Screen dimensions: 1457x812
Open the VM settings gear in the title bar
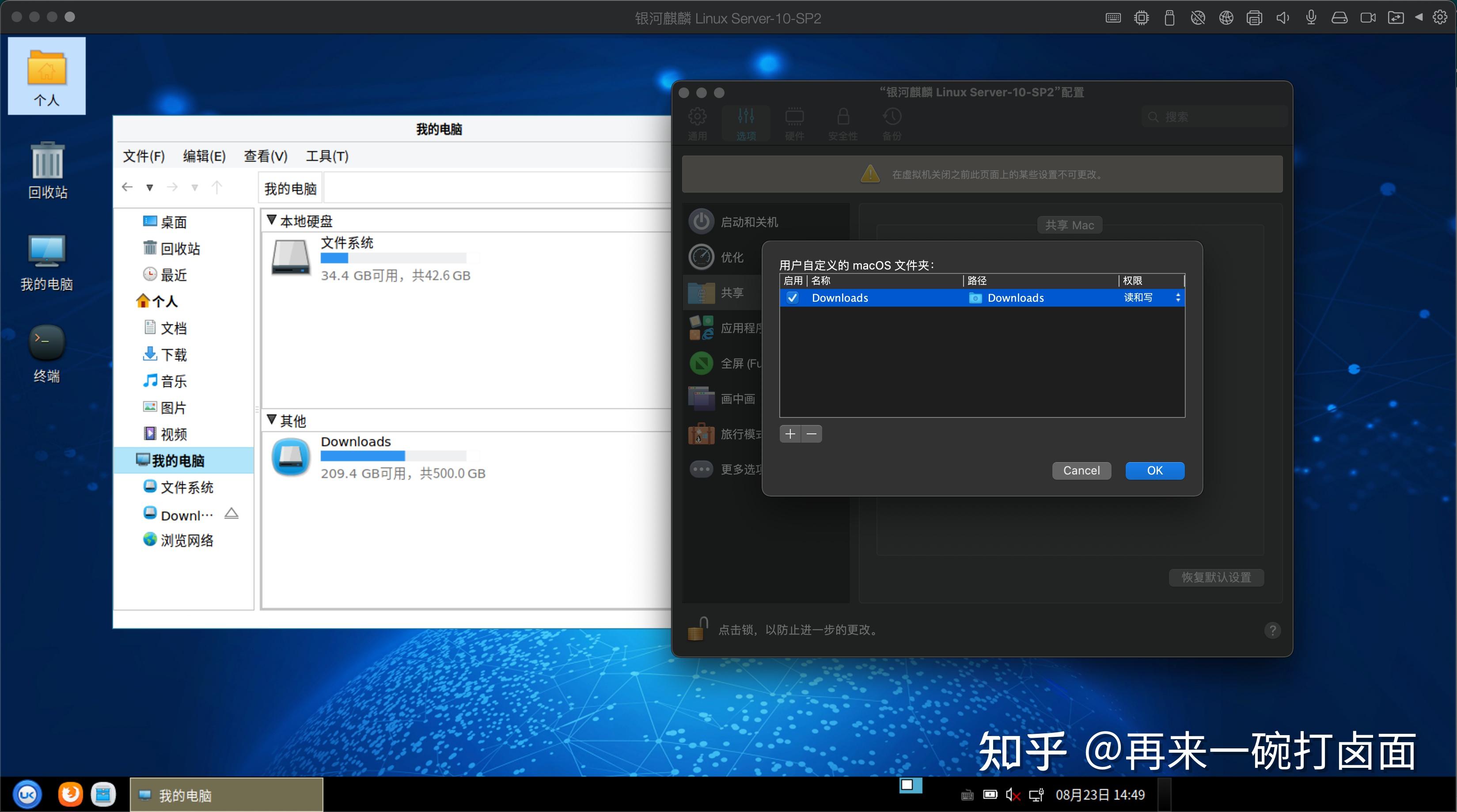point(1440,18)
